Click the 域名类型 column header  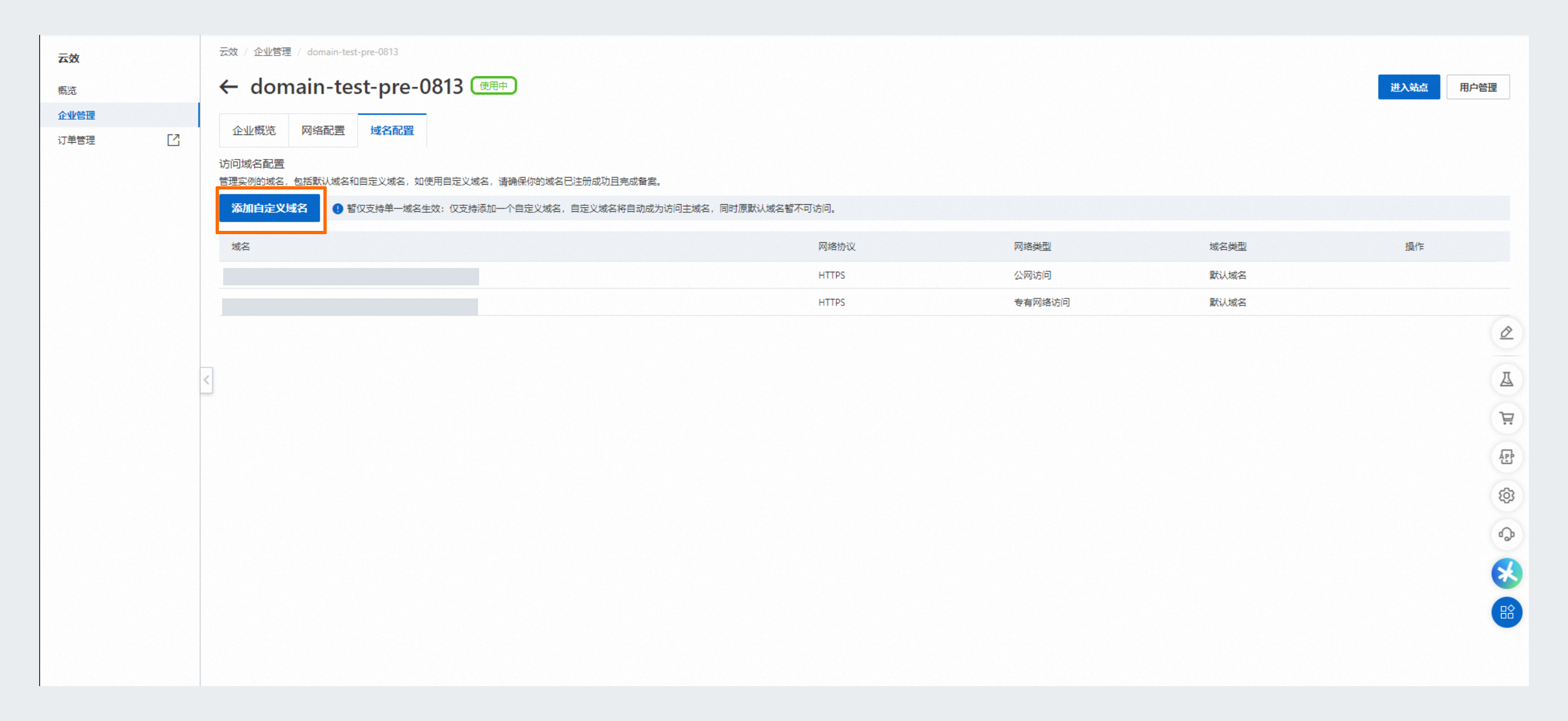coord(1228,247)
